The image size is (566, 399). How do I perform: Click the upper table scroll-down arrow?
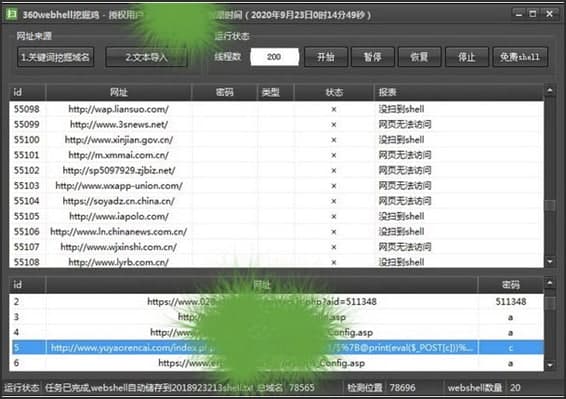coord(549,261)
